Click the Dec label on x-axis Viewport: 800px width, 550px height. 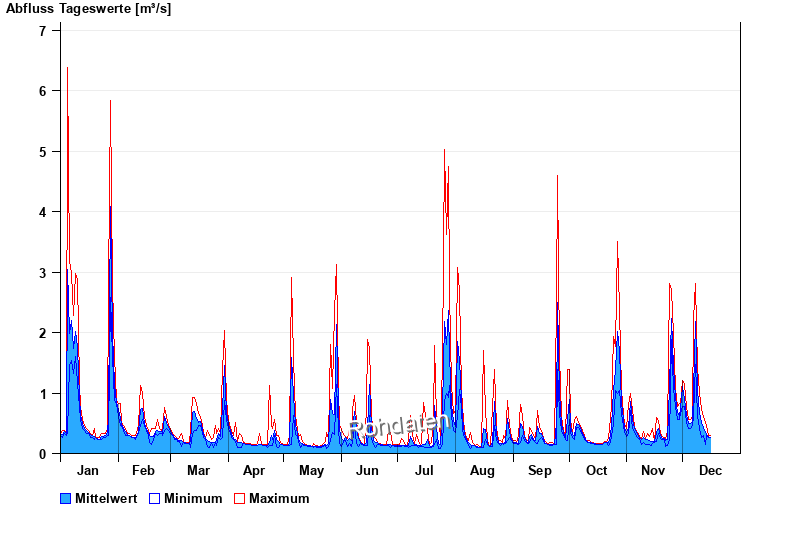[710, 470]
